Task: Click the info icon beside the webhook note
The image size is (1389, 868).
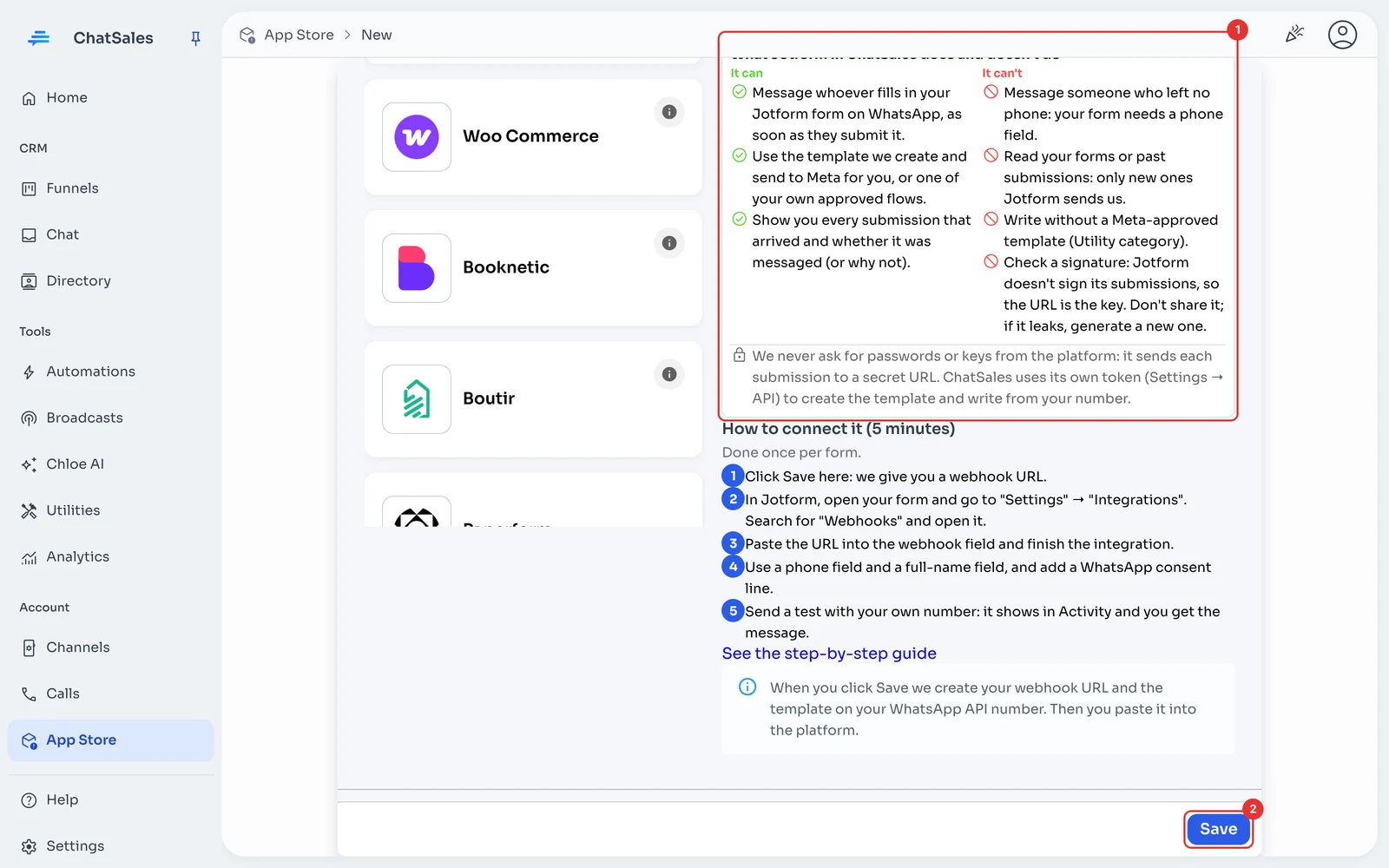Action: click(747, 687)
